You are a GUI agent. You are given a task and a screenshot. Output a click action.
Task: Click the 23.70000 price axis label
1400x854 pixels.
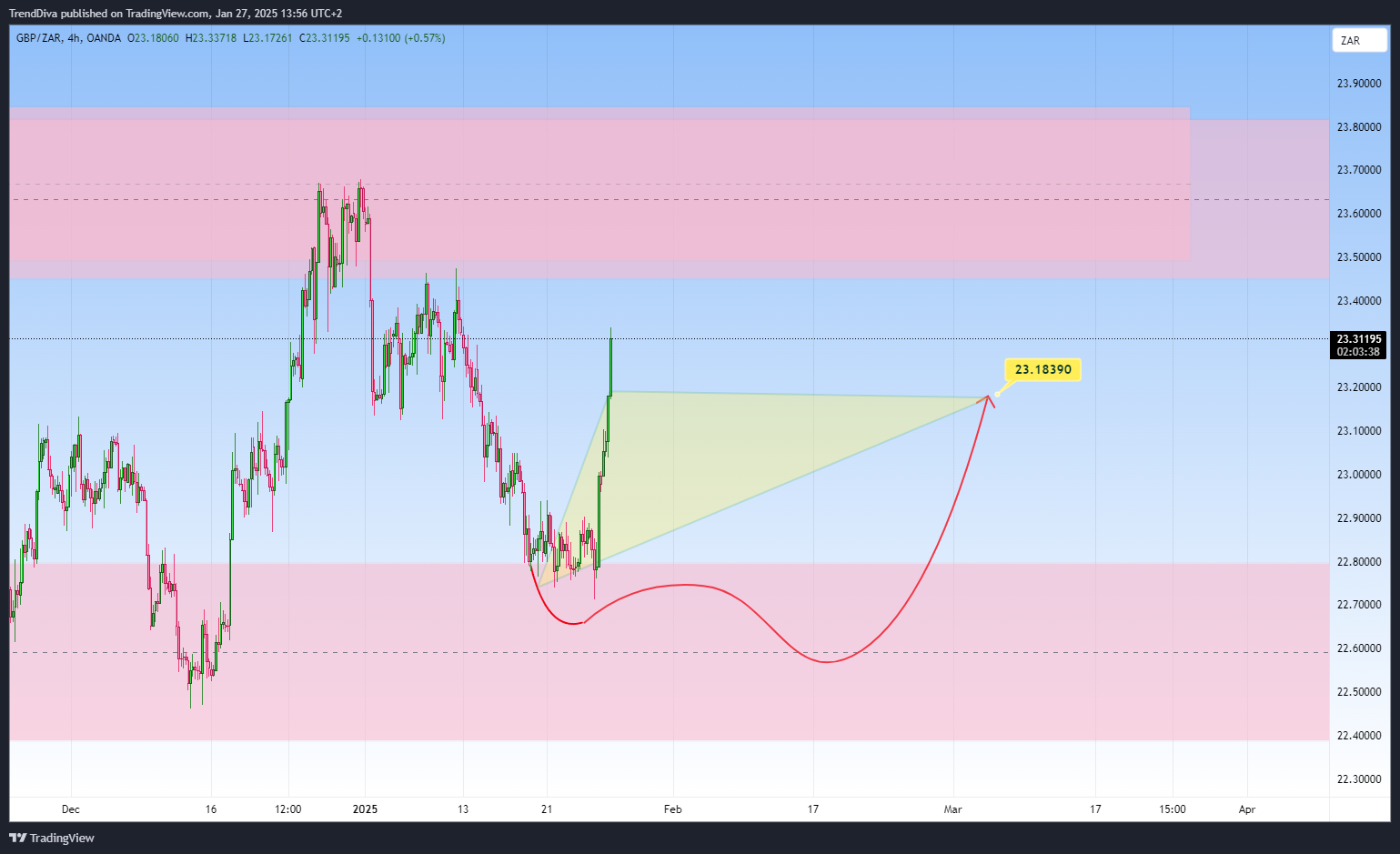pyautogui.click(x=1358, y=170)
